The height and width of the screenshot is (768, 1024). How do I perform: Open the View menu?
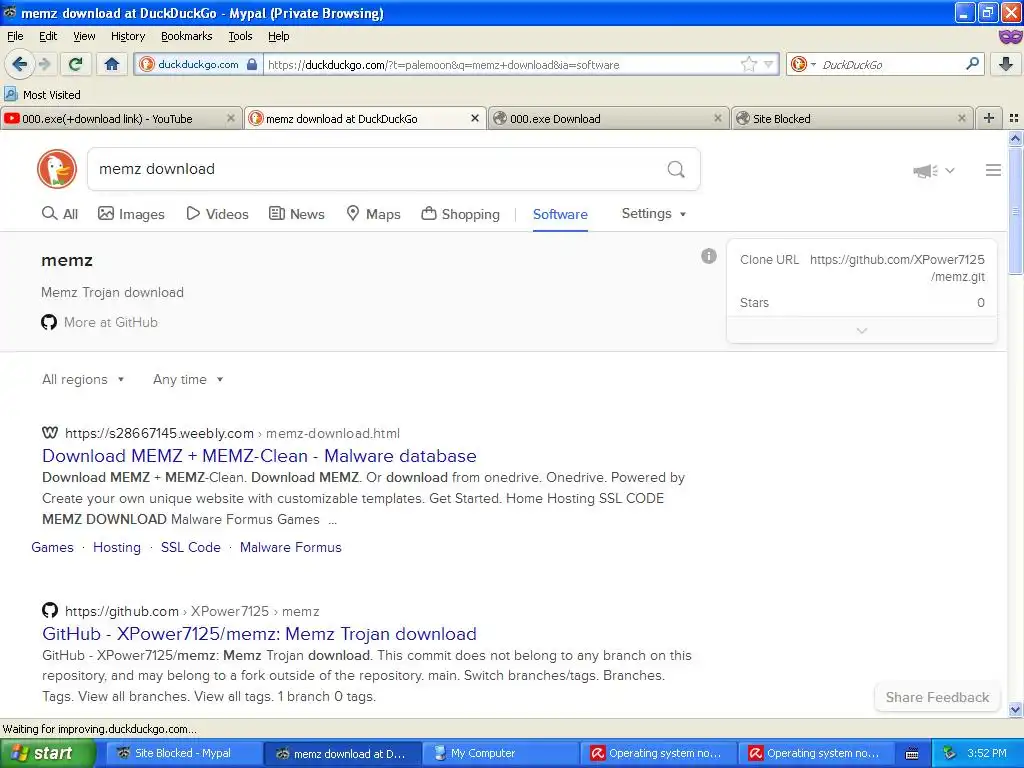84,36
